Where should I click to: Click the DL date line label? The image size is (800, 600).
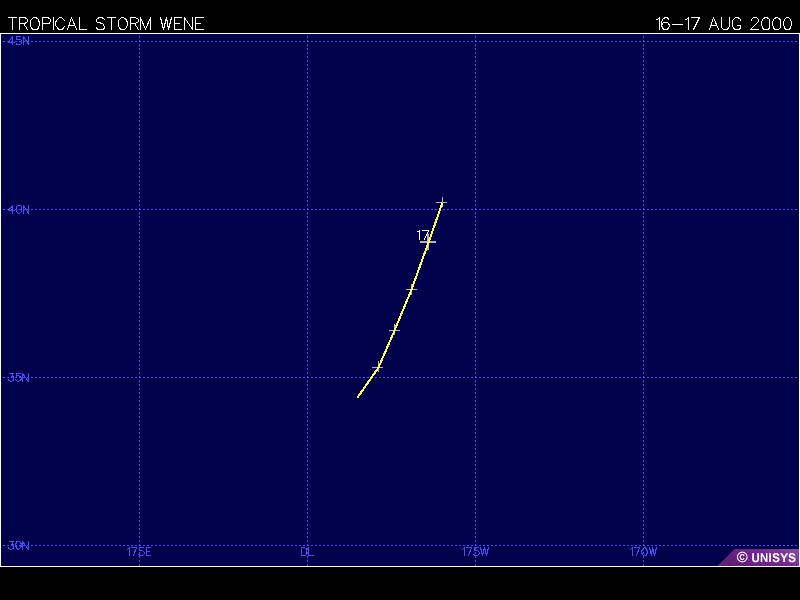(307, 552)
